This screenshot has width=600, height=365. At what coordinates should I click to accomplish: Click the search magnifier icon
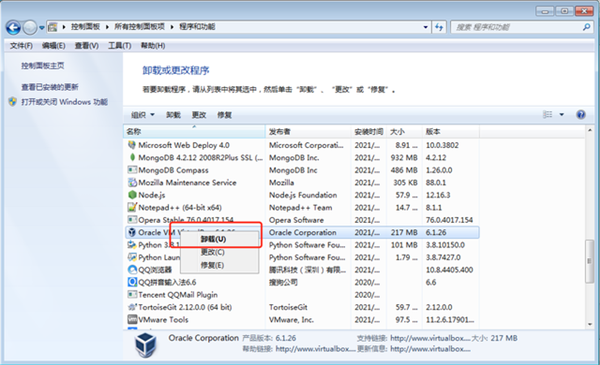pyautogui.click(x=586, y=27)
